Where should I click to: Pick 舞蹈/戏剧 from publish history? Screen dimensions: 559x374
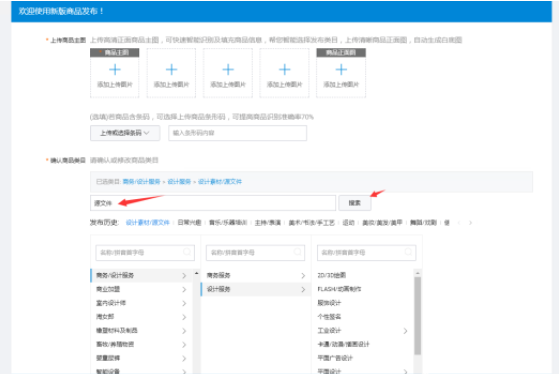click(x=423, y=222)
